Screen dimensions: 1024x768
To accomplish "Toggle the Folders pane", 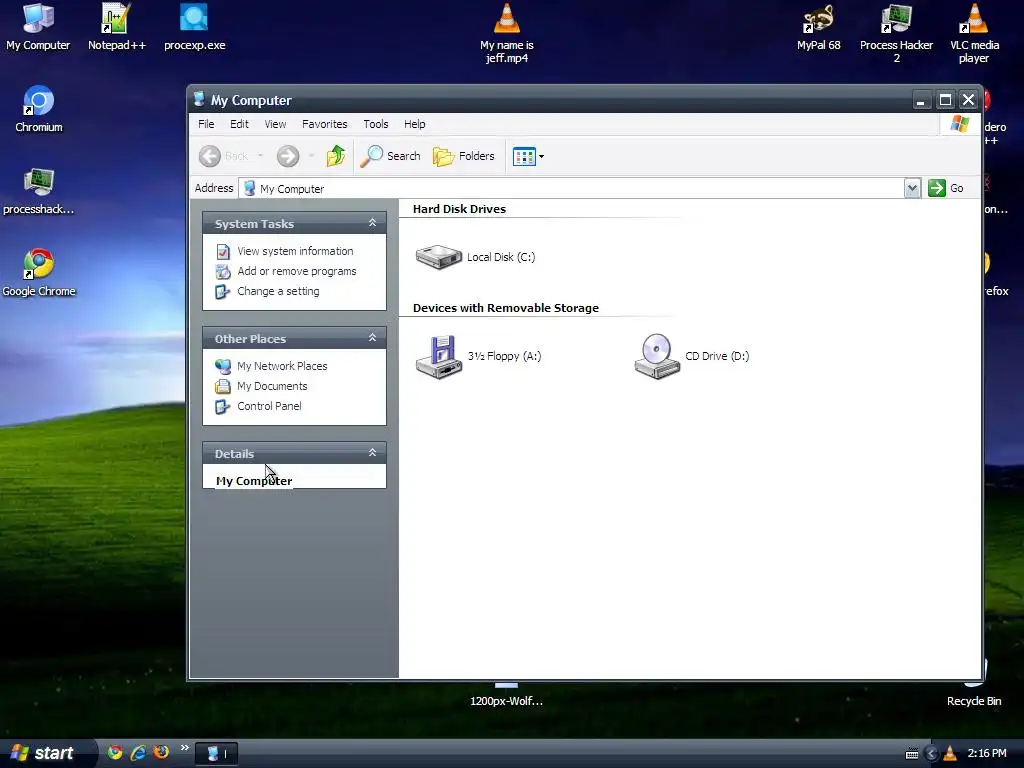I will (x=464, y=156).
